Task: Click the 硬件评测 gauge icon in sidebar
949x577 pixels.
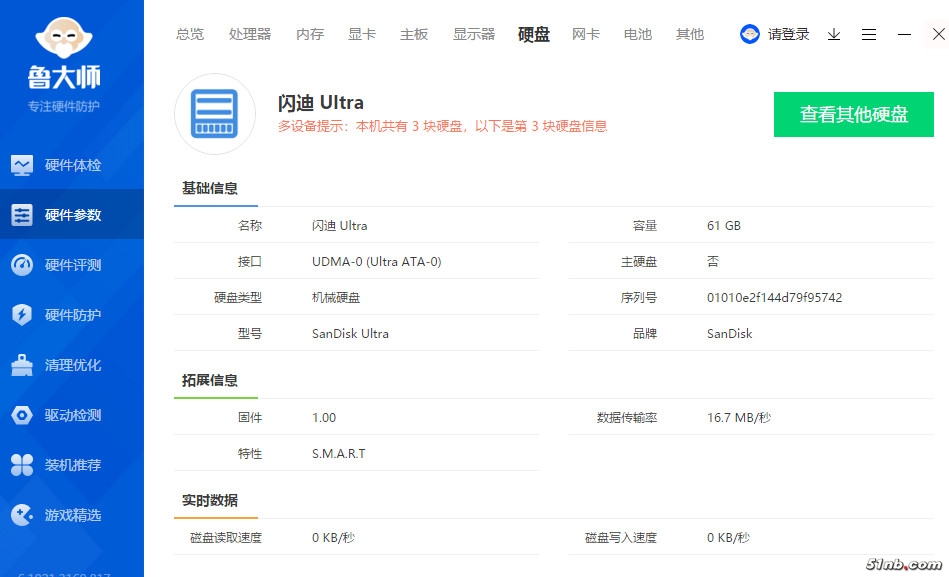Action: pos(22,265)
